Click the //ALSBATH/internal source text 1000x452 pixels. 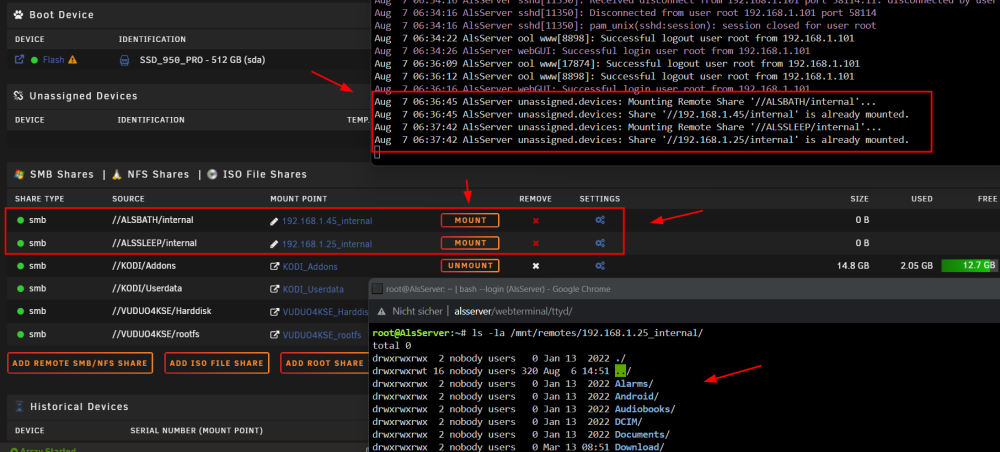tap(152, 220)
